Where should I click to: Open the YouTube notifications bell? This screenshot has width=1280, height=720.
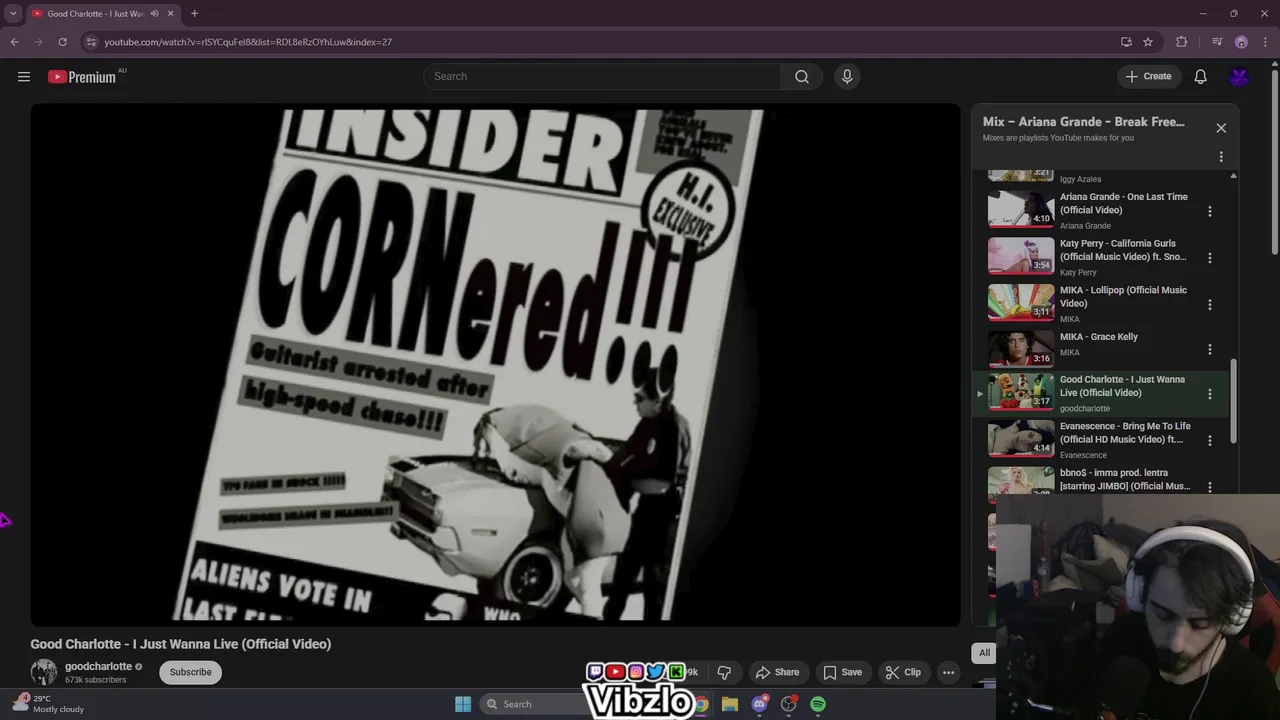pyautogui.click(x=1200, y=76)
